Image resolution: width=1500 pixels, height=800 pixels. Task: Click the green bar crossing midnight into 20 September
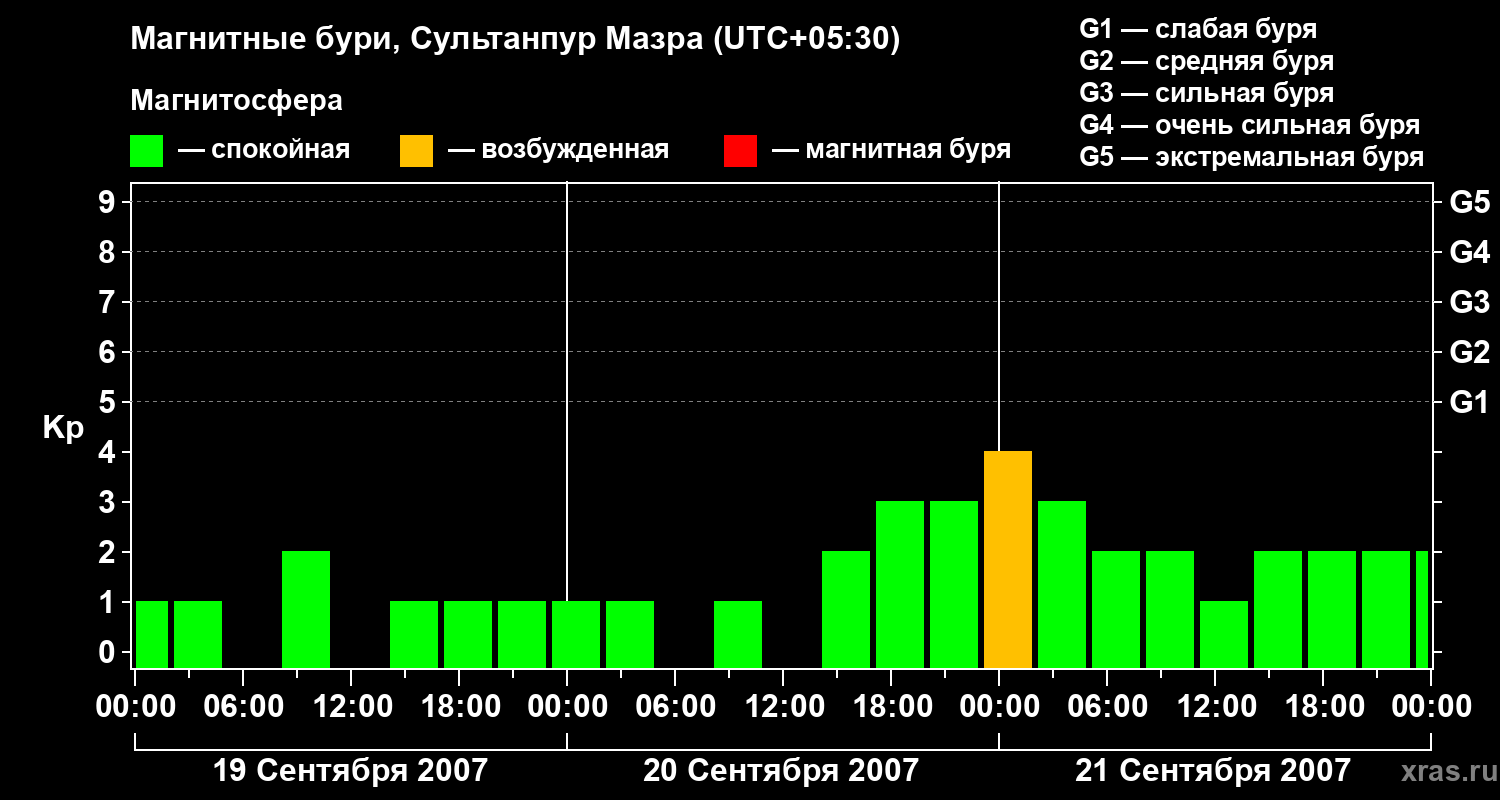tap(576, 635)
